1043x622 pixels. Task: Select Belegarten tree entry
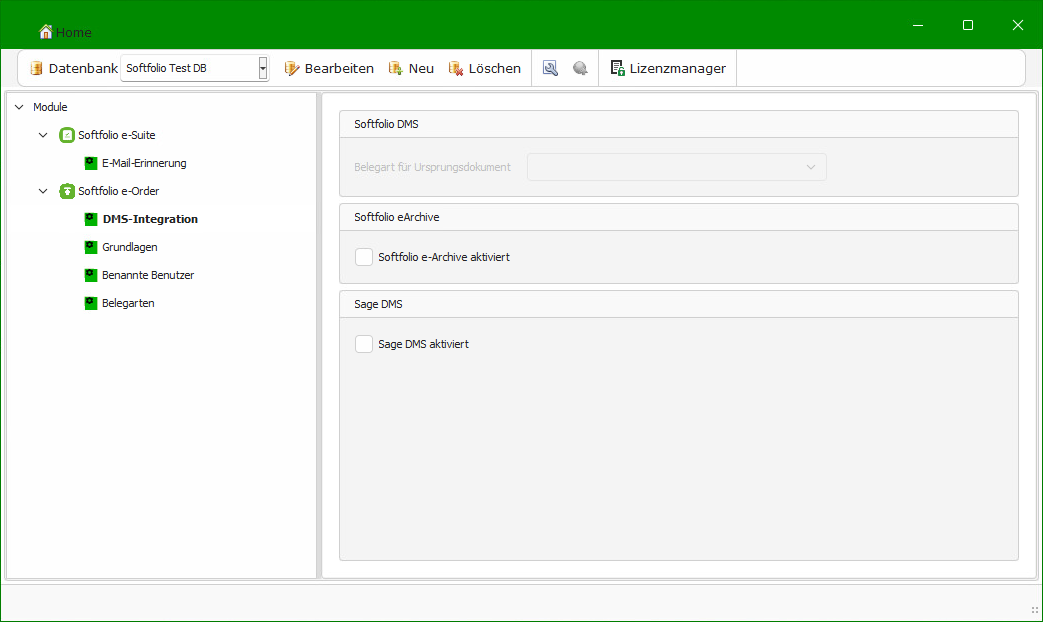[128, 303]
